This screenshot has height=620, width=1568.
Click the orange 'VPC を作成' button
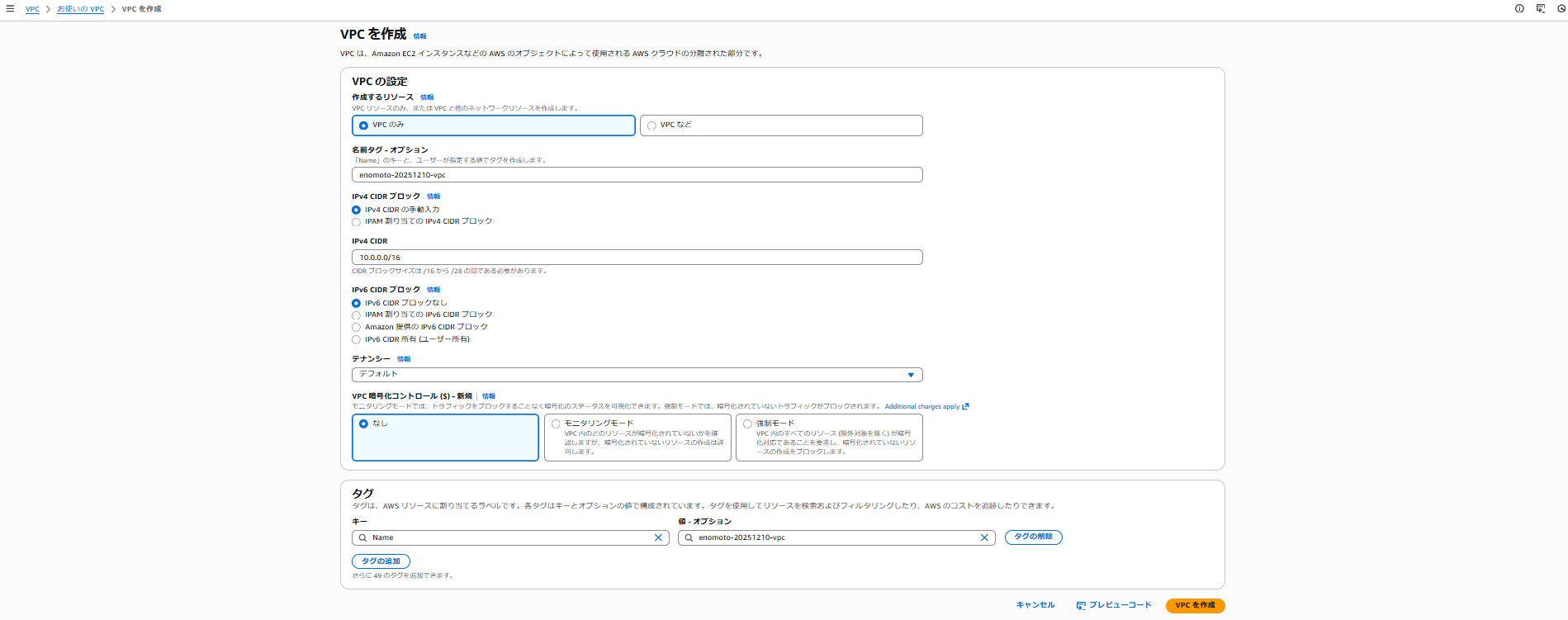pyautogui.click(x=1195, y=605)
